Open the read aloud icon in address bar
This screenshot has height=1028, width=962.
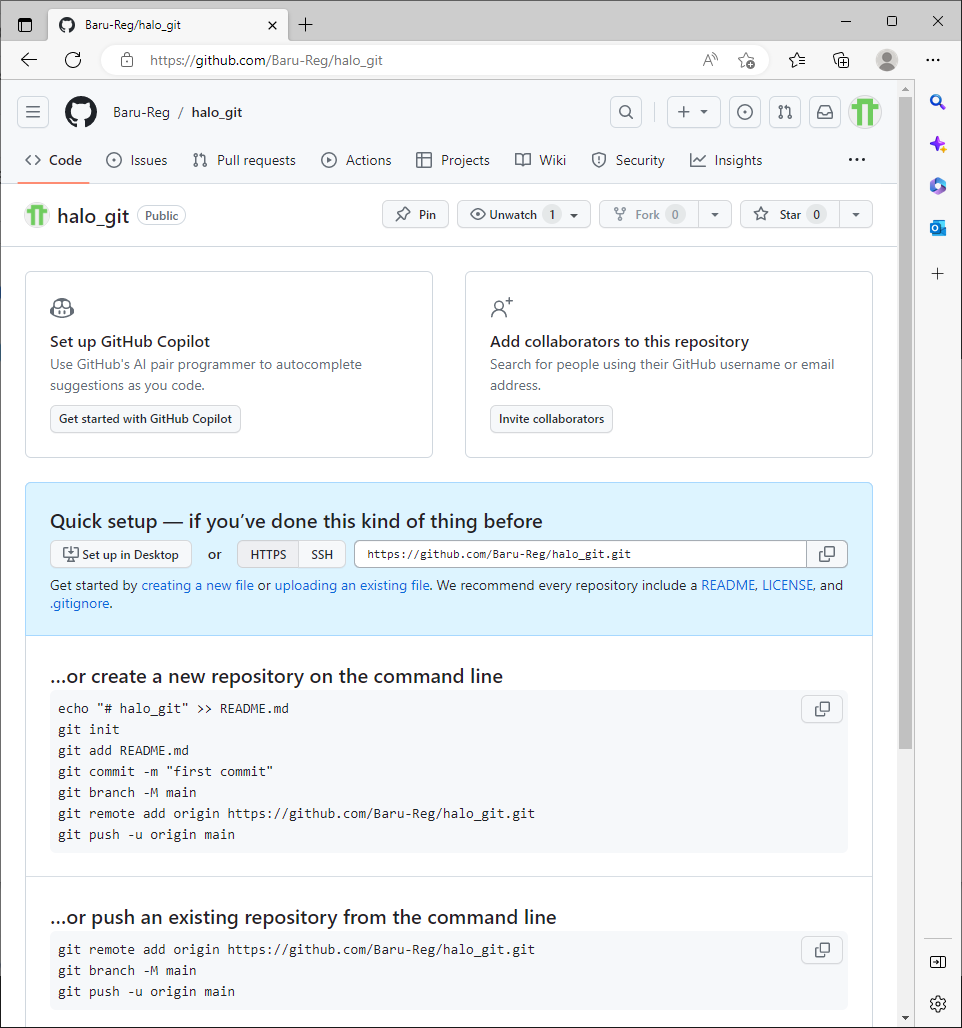(x=710, y=60)
